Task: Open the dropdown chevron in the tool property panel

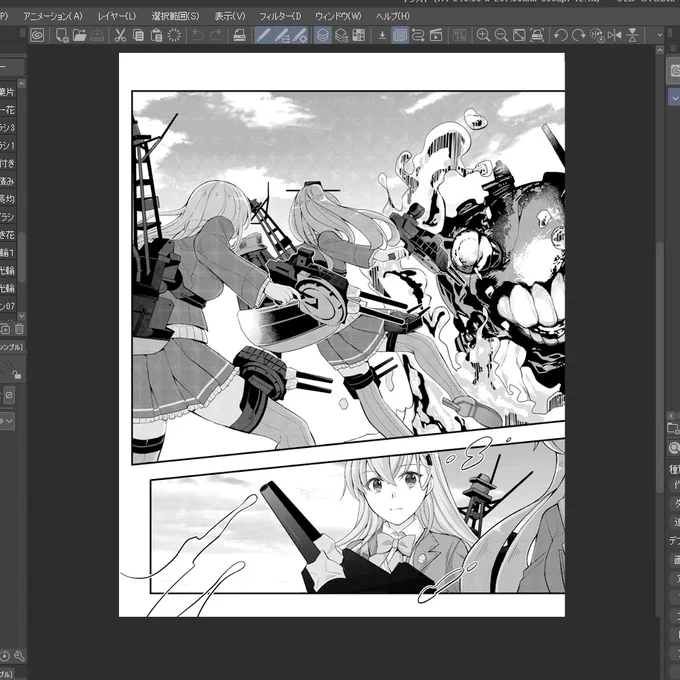Action: point(9,421)
